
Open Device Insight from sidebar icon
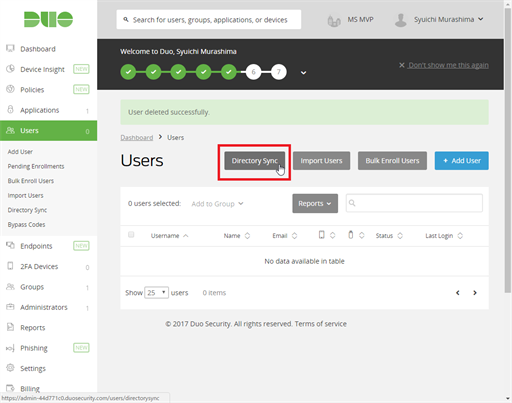(10, 69)
